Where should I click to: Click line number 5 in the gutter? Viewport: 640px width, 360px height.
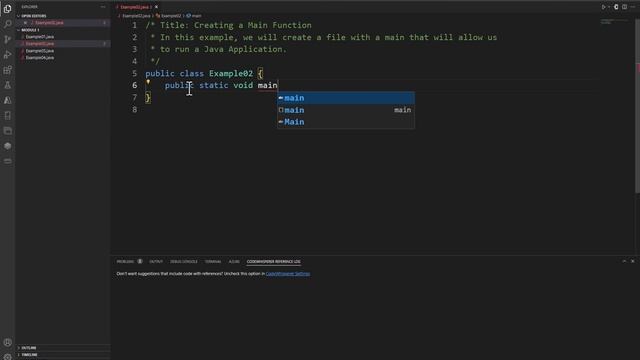tap(135, 73)
